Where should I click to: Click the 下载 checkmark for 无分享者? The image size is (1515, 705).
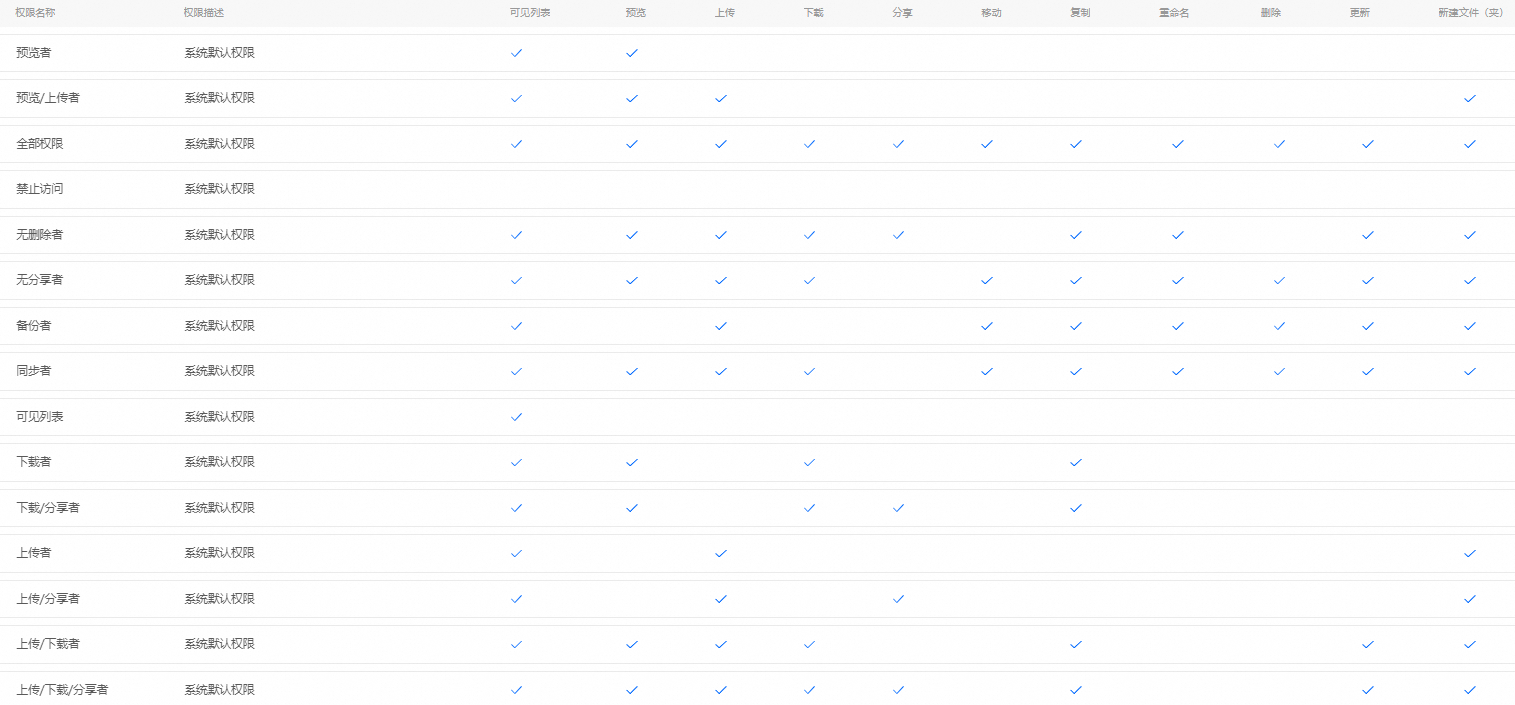coord(809,280)
